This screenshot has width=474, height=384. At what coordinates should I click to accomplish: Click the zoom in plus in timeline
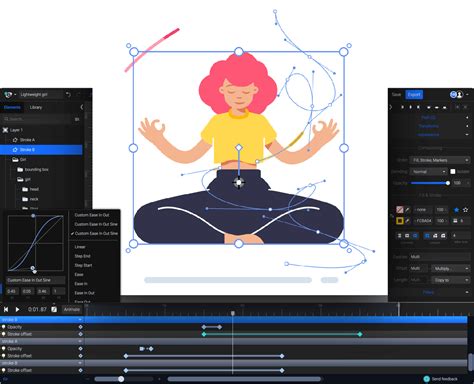pyautogui.click(x=159, y=379)
